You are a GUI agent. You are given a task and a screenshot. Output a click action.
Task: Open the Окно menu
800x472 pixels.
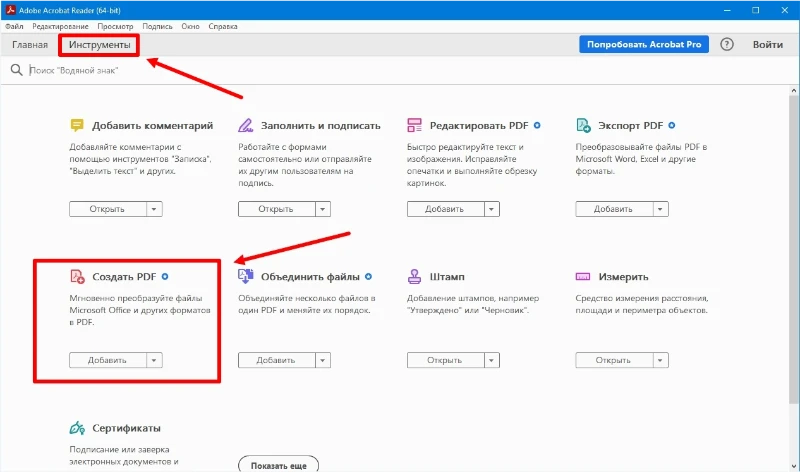pos(190,26)
